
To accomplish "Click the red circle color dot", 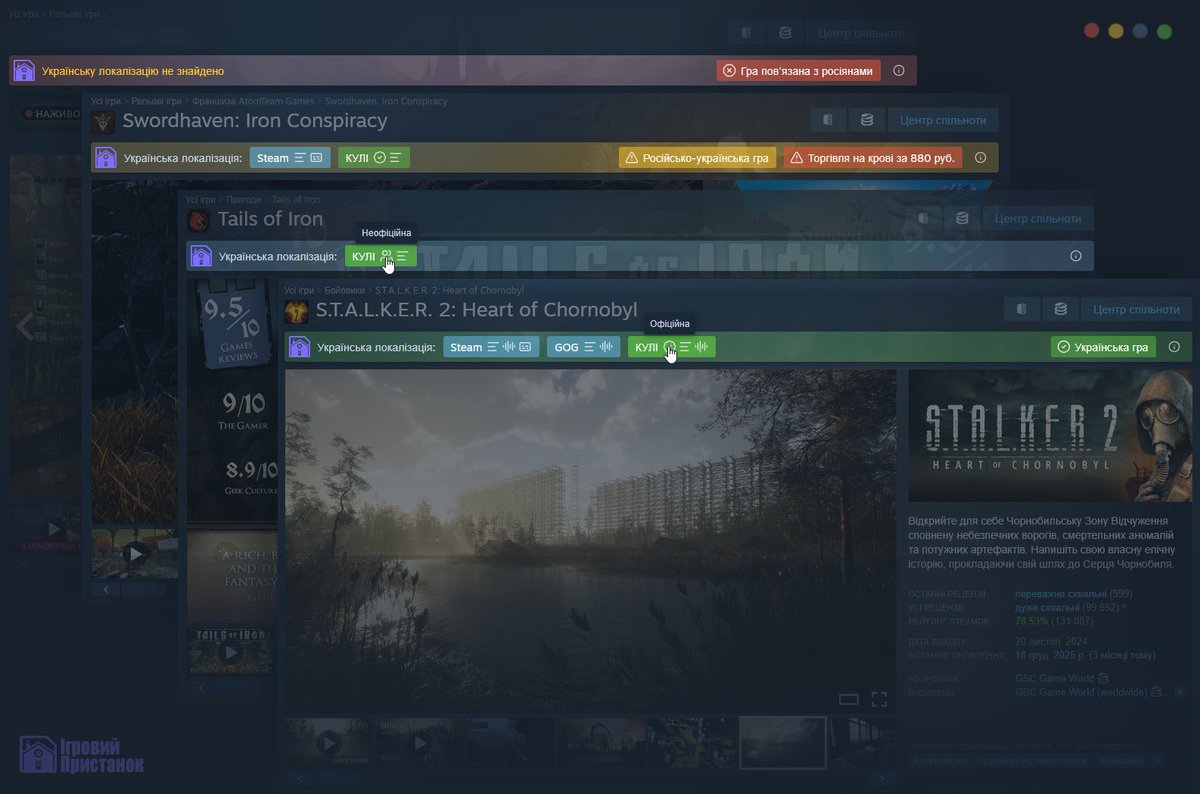I will [1092, 31].
